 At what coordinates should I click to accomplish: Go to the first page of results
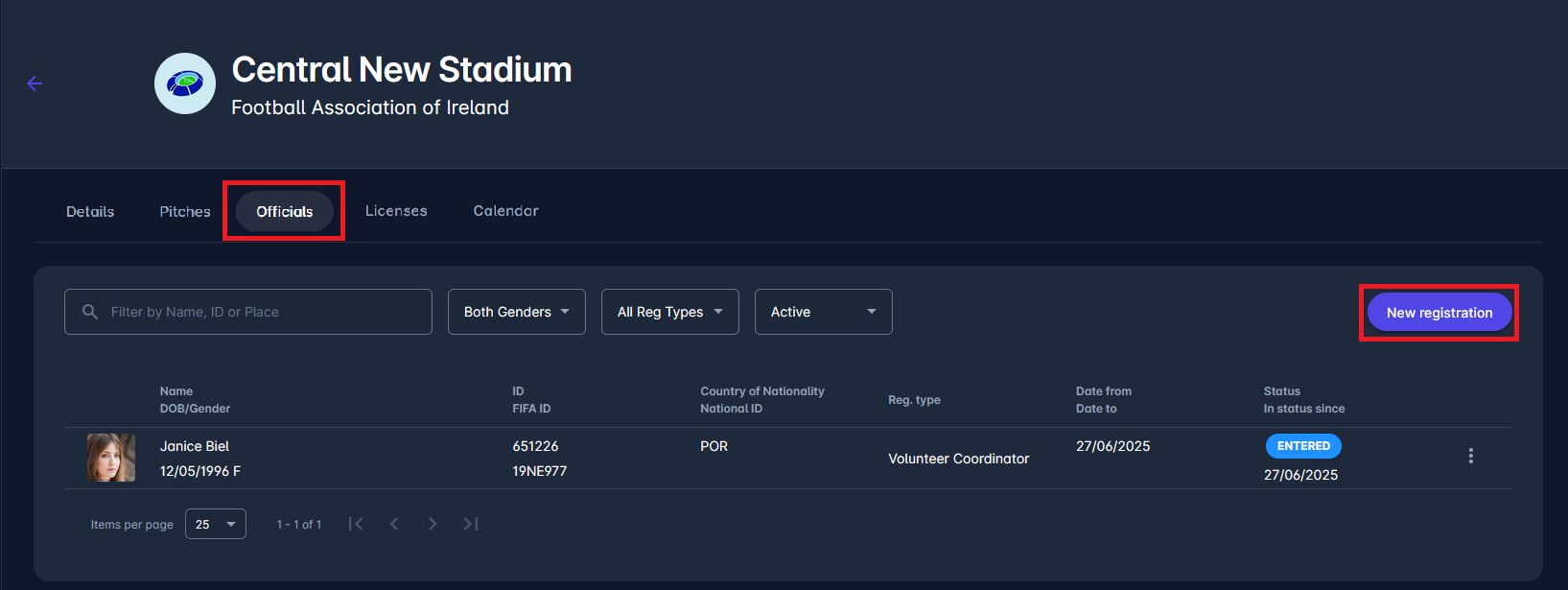(356, 524)
